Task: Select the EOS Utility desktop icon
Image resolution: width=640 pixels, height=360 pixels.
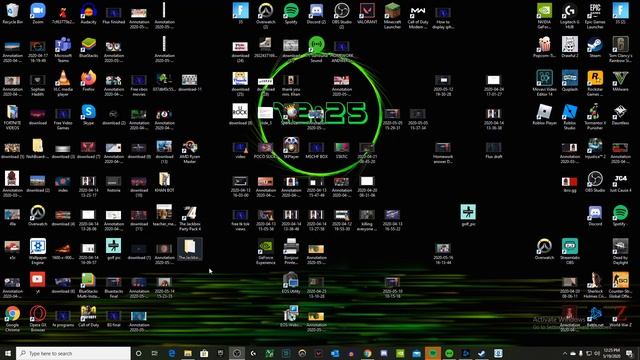Action: pyautogui.click(x=291, y=283)
